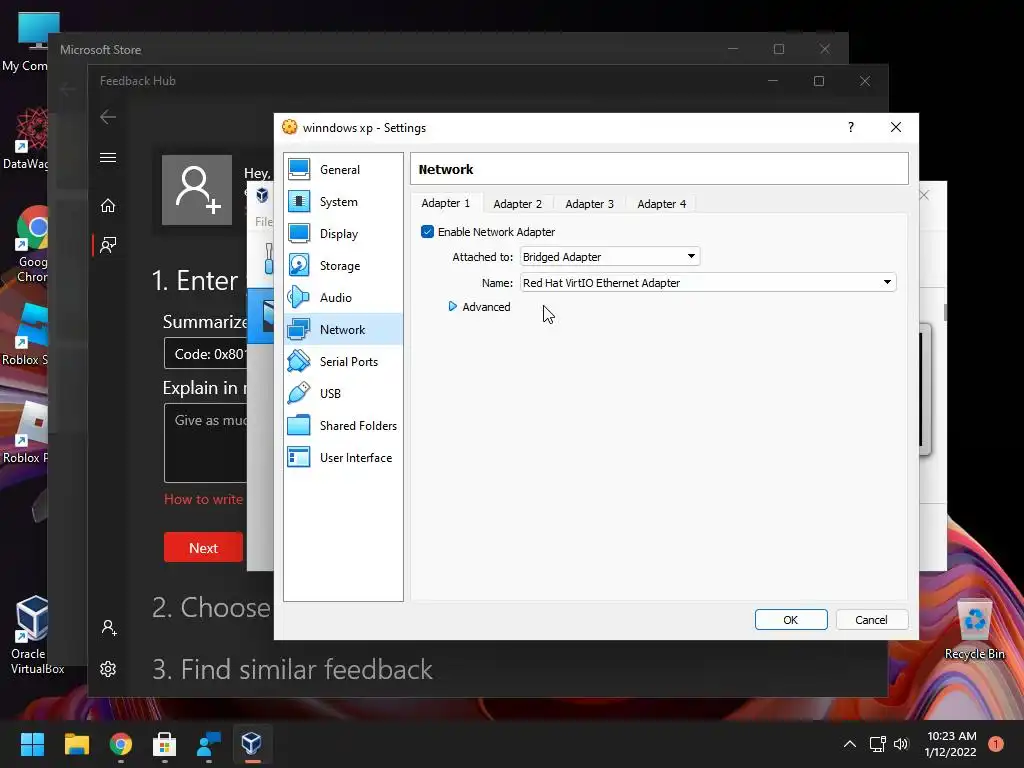
Task: Select the Network category icon
Action: click(x=299, y=330)
